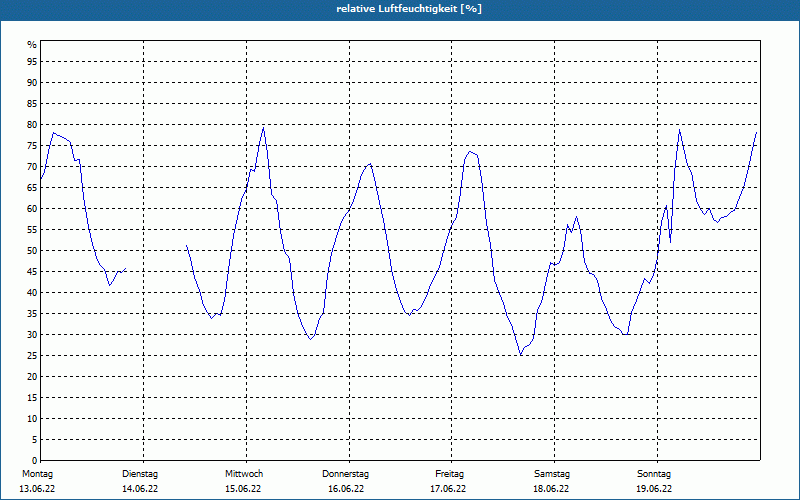
Task: Click the y-axis value 95
Action: pyautogui.click(x=32, y=62)
